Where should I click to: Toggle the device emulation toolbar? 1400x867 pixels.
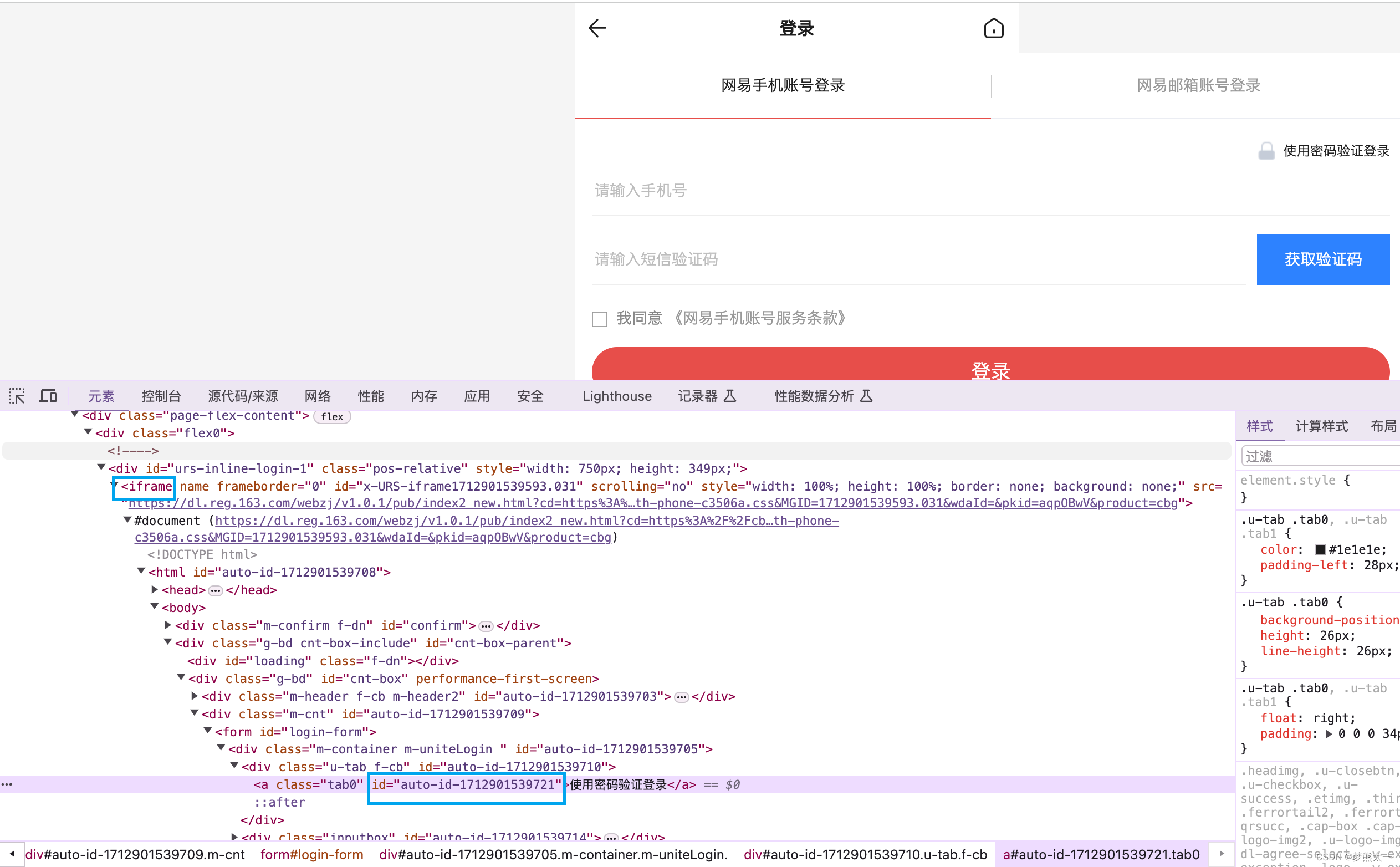(x=48, y=396)
